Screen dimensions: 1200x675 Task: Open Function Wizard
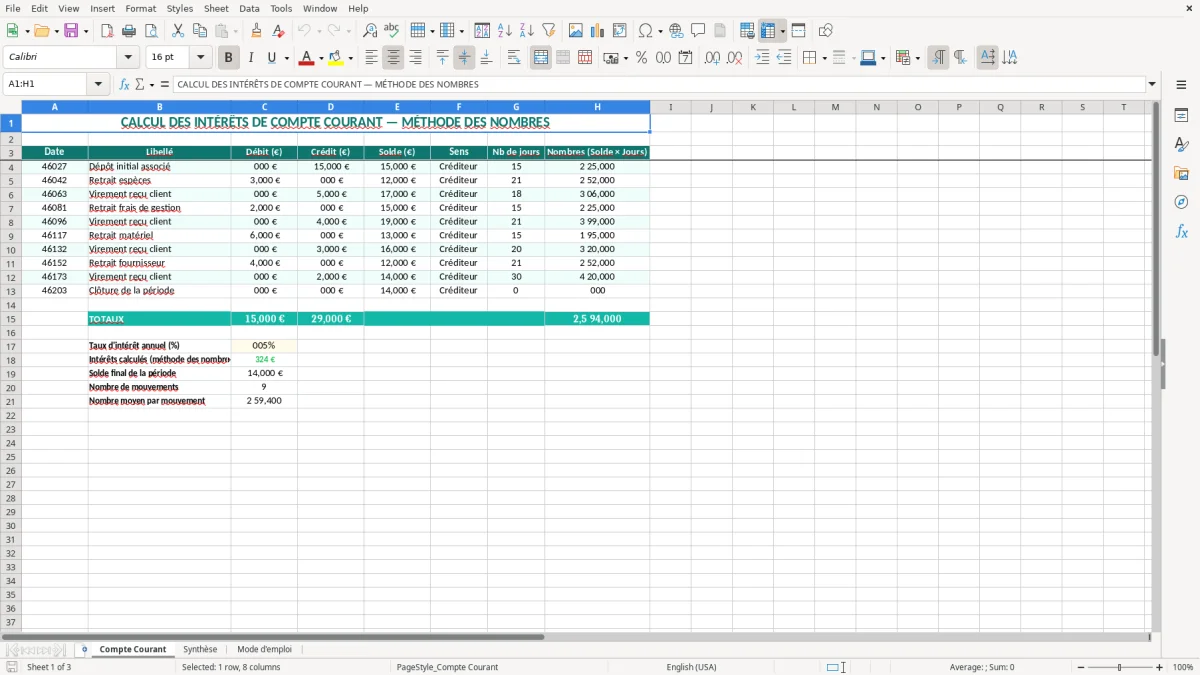pos(124,85)
